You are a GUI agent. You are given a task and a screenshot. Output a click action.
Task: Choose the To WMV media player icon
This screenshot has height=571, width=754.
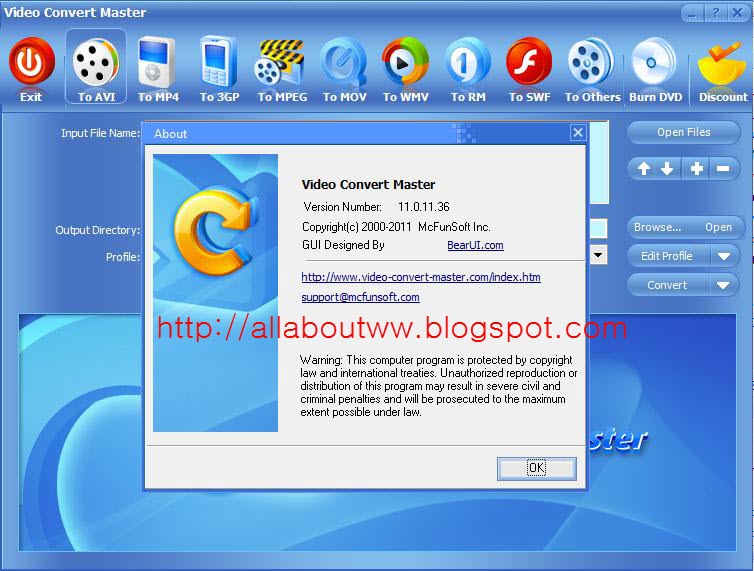(x=405, y=62)
